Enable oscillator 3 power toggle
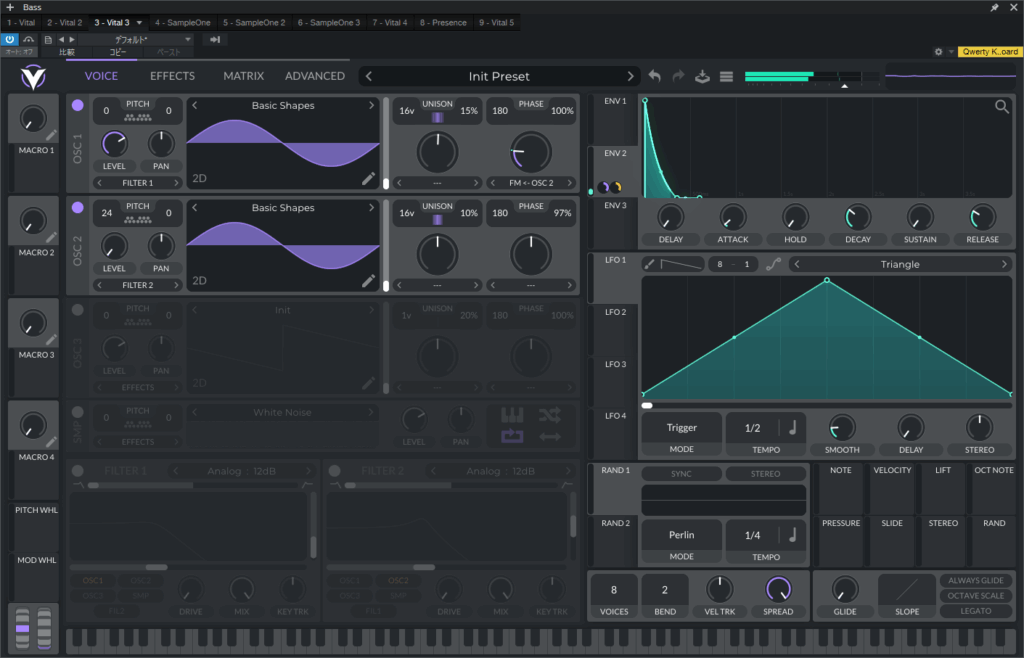The width and height of the screenshot is (1024, 658). (78, 310)
